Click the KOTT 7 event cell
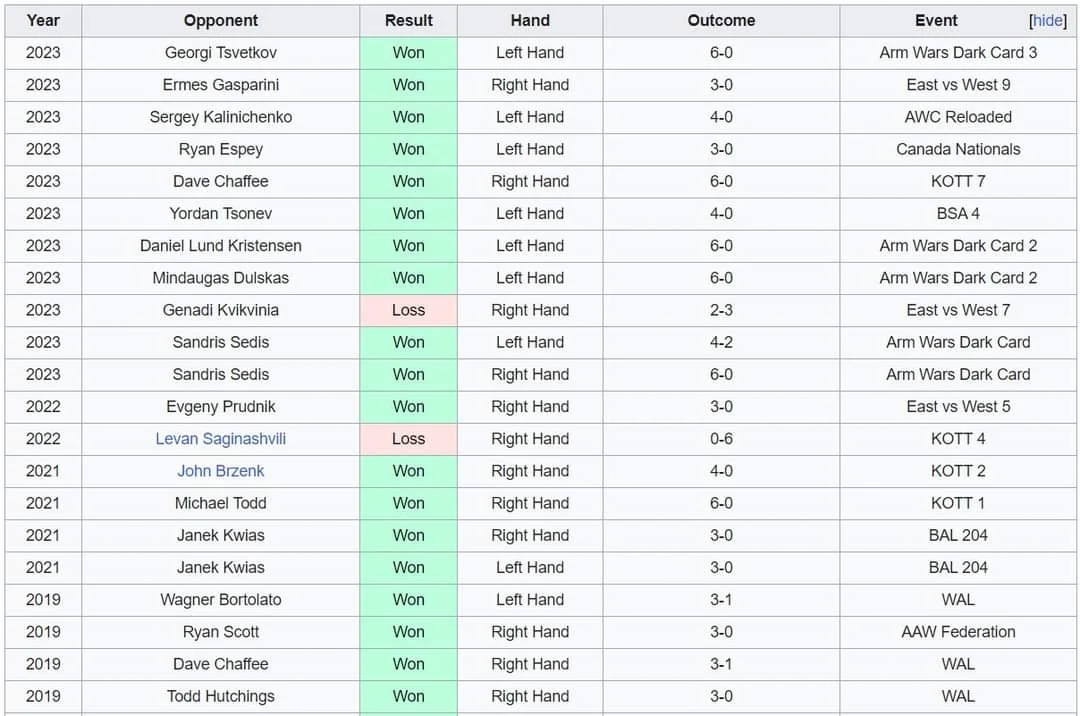The image size is (1080, 716). click(x=957, y=181)
